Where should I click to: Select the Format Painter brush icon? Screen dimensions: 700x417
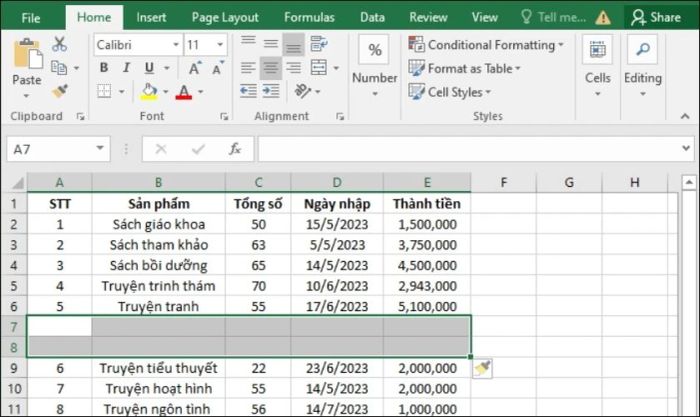point(60,91)
